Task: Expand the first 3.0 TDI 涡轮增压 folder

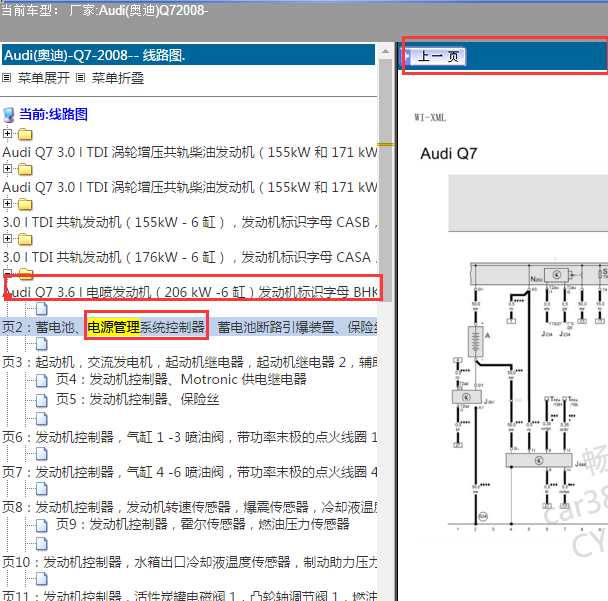Action: 7,134
